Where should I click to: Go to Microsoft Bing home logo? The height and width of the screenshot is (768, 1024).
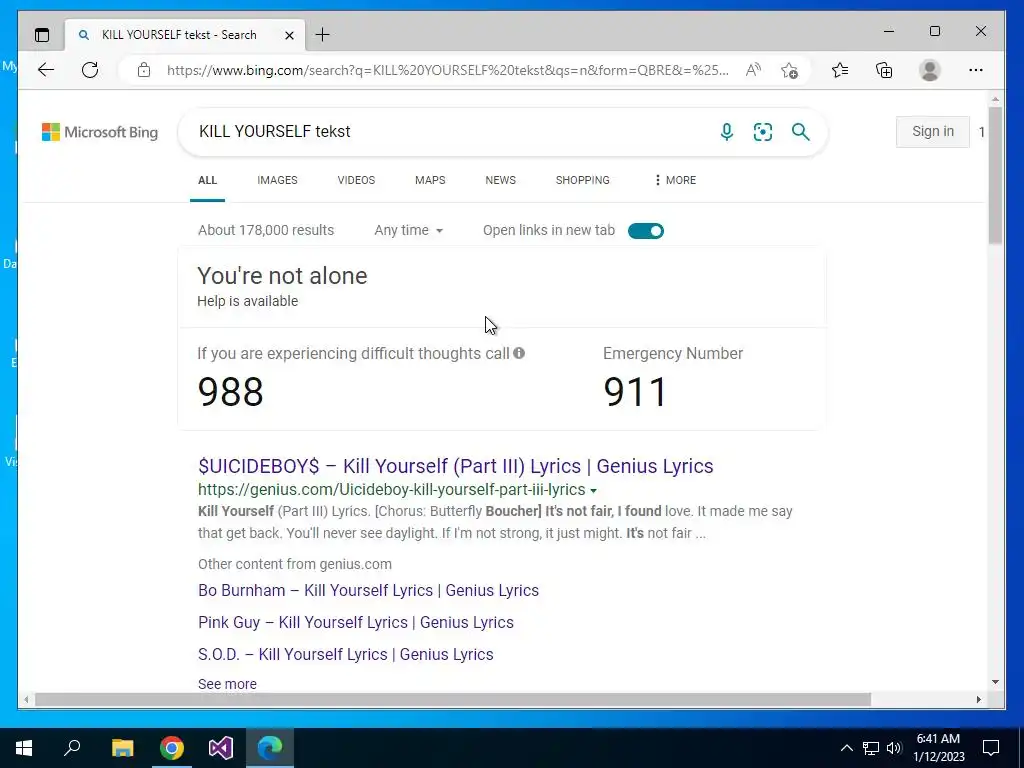click(100, 132)
